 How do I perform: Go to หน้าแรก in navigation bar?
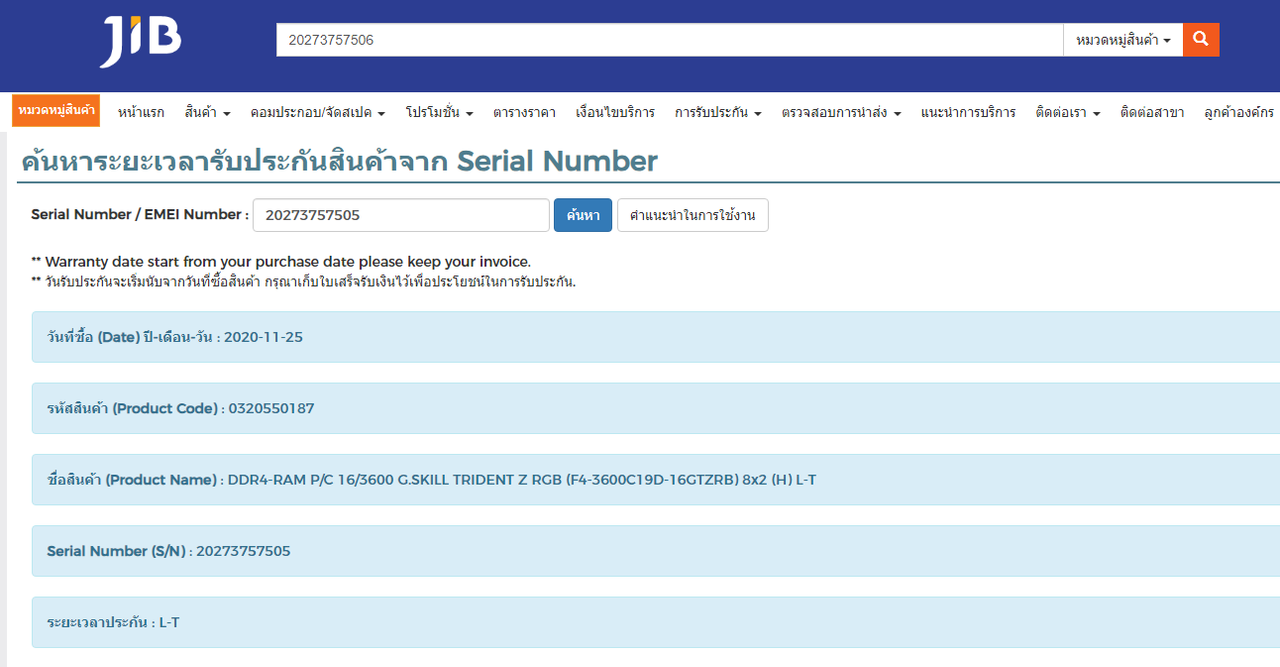tap(141, 112)
